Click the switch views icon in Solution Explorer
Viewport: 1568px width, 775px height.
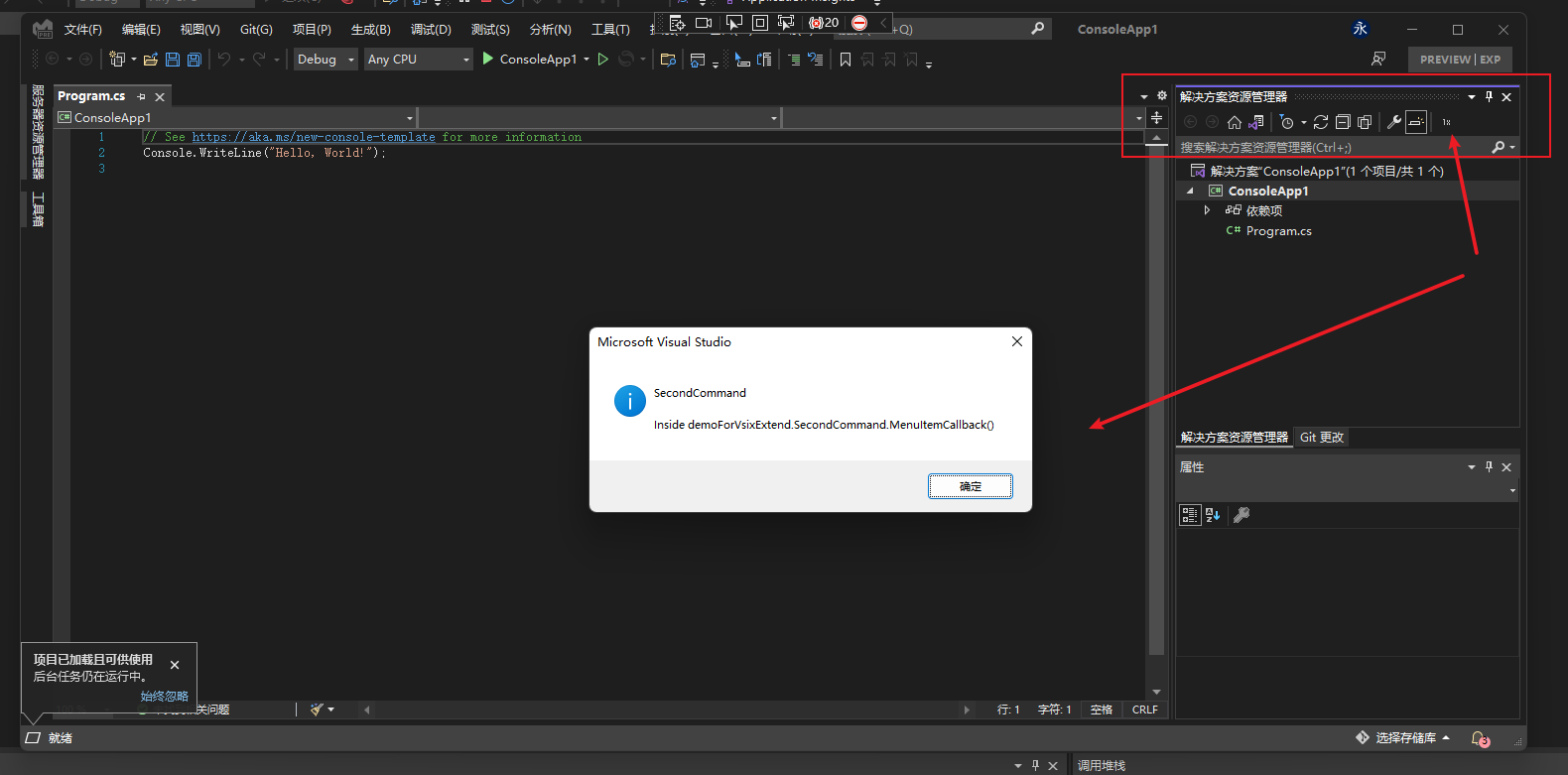[1256, 122]
